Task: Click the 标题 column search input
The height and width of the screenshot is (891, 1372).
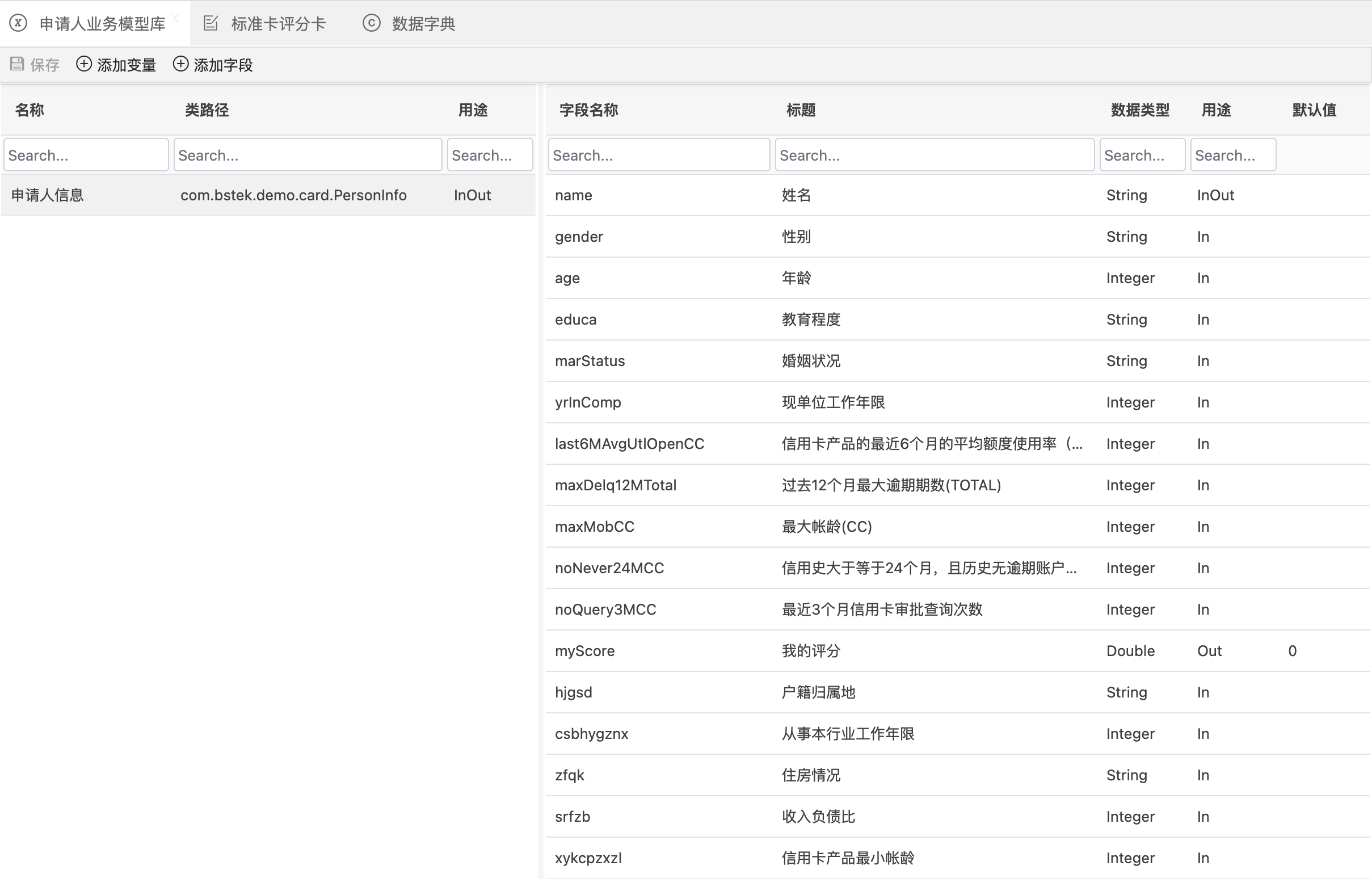Action: coord(934,154)
